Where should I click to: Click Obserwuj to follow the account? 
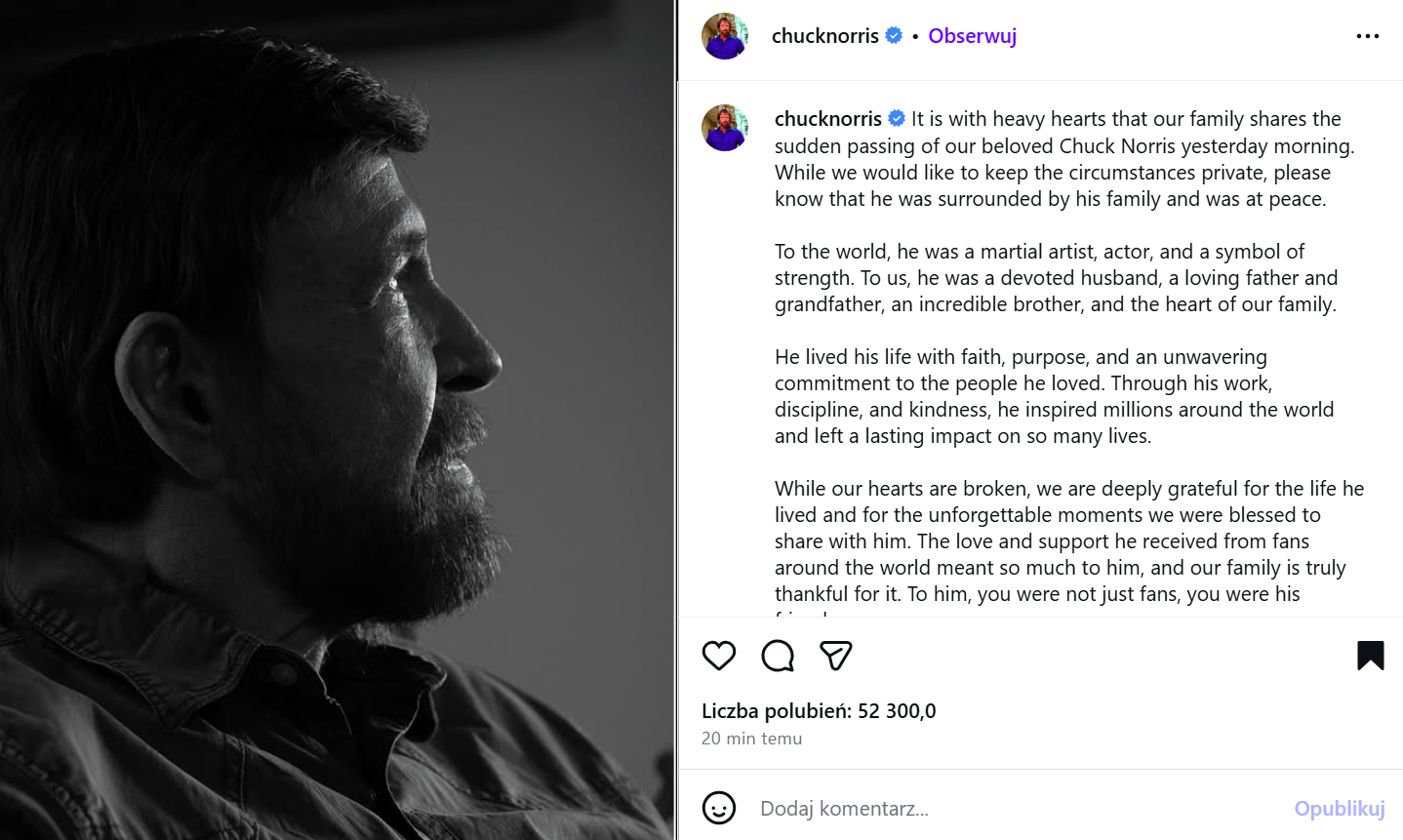coord(972,36)
